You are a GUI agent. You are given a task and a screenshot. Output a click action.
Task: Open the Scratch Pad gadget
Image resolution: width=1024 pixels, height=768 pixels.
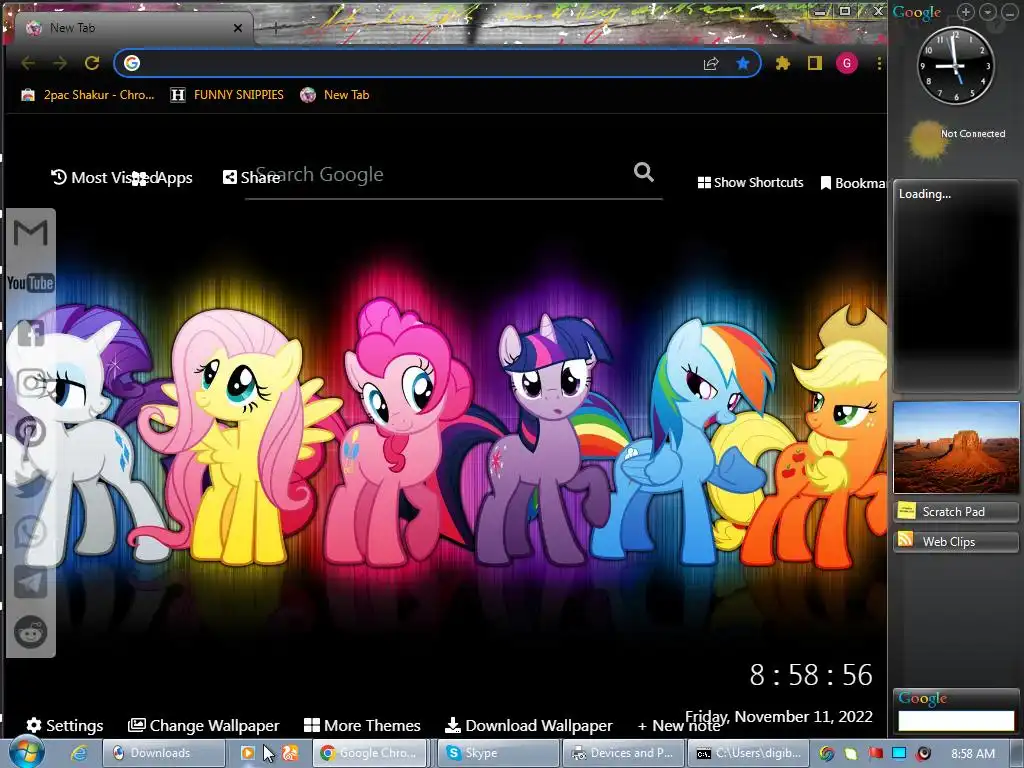[x=955, y=511]
